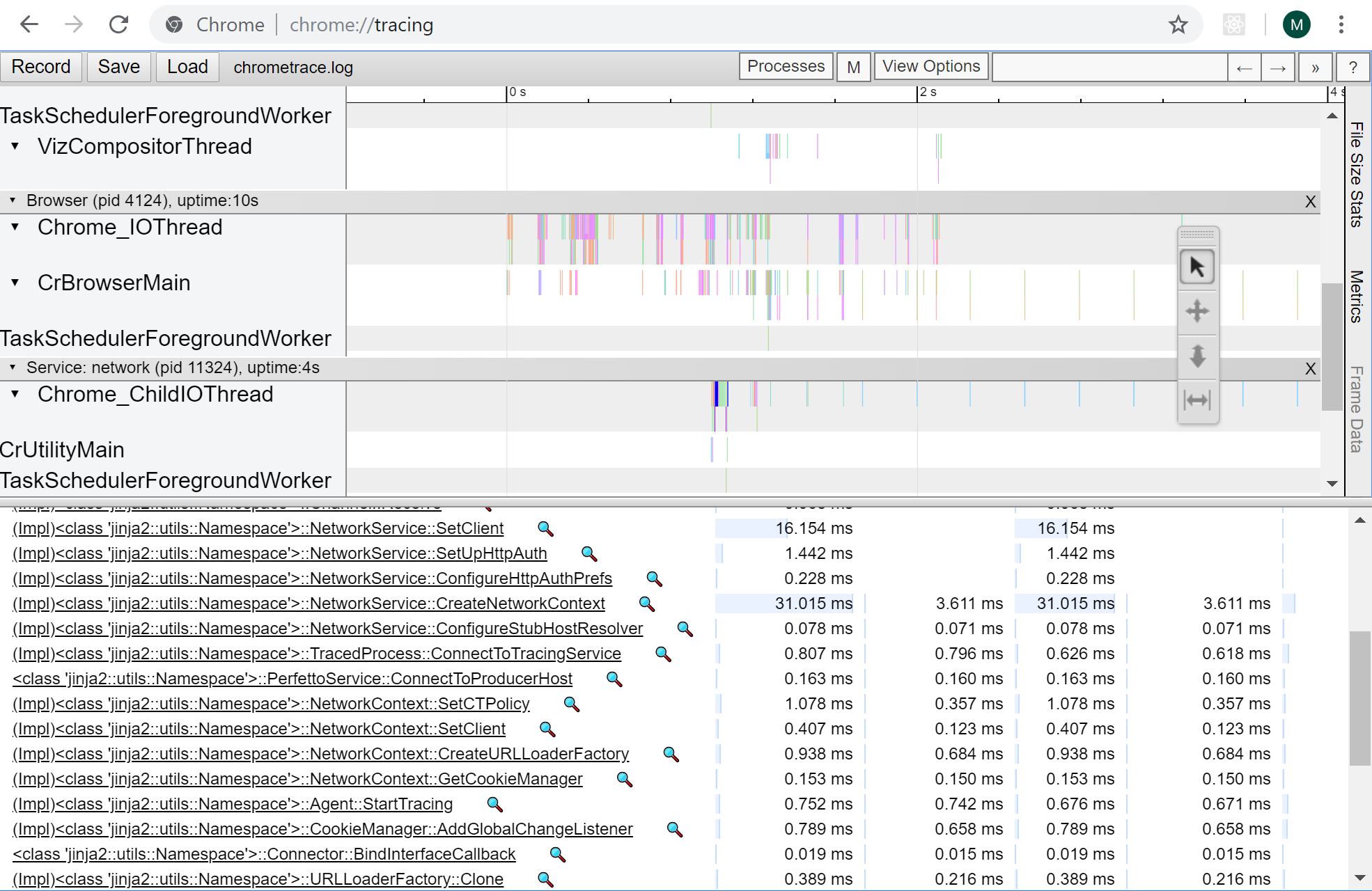Open the Agent::StartTracing link
The height and width of the screenshot is (891, 1372).
point(233,804)
